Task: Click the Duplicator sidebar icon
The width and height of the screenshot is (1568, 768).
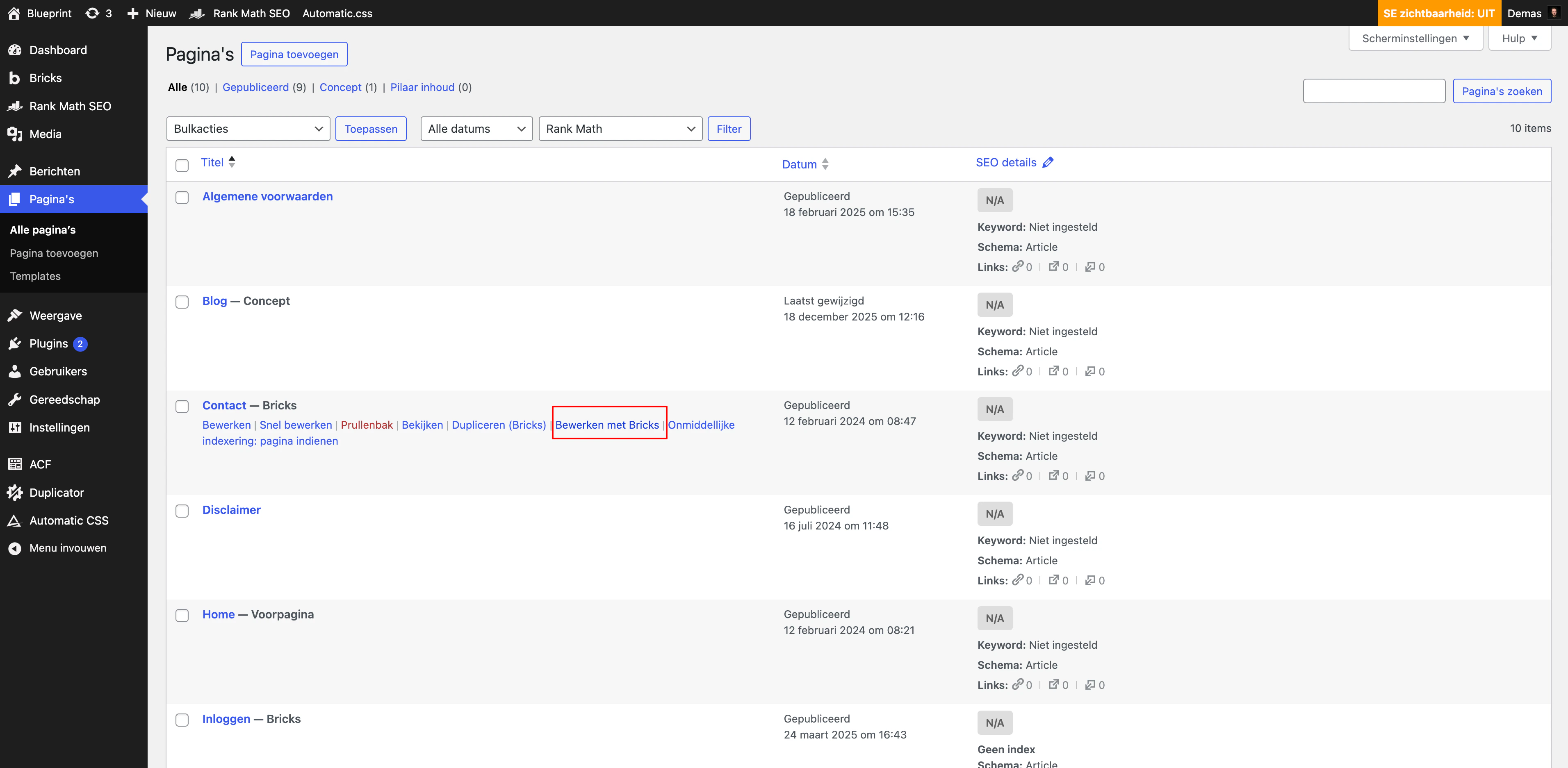Action: (x=15, y=492)
